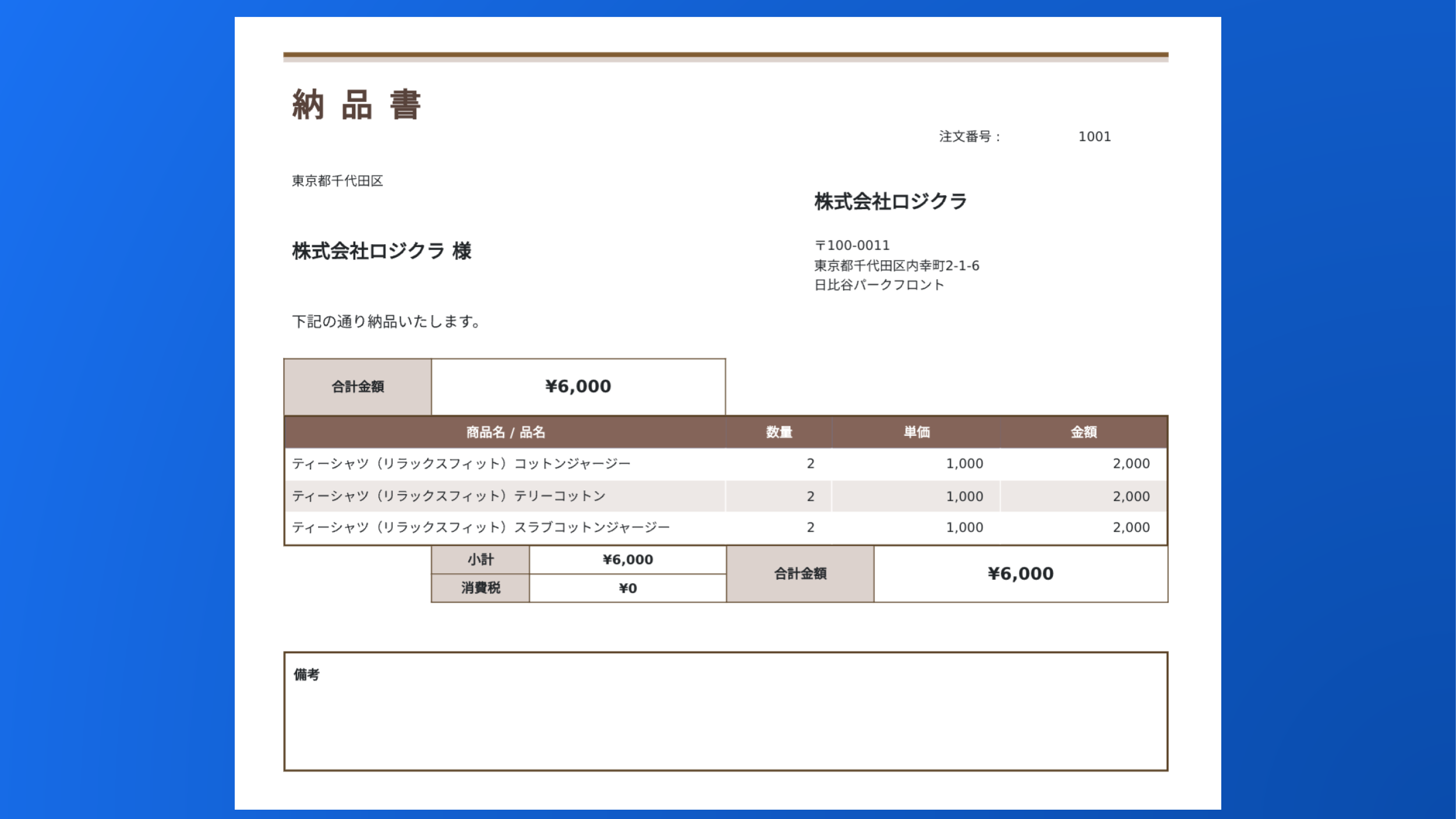Viewport: 1456px width, 819px height.
Task: Click the top 合計金額 label cell
Action: (358, 387)
